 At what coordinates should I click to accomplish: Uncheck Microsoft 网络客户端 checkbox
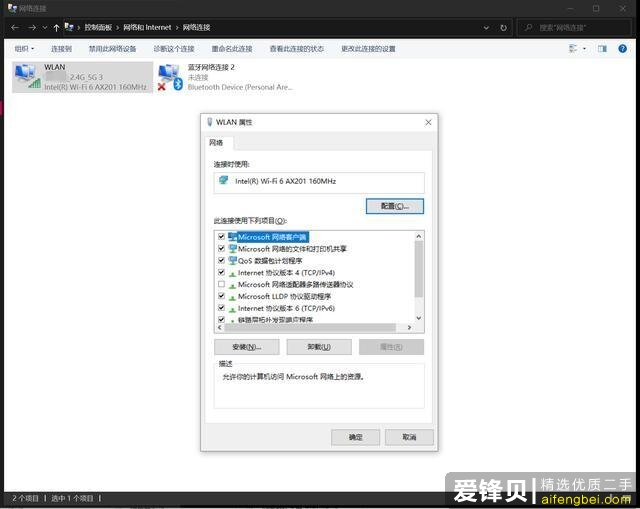[x=221, y=237]
